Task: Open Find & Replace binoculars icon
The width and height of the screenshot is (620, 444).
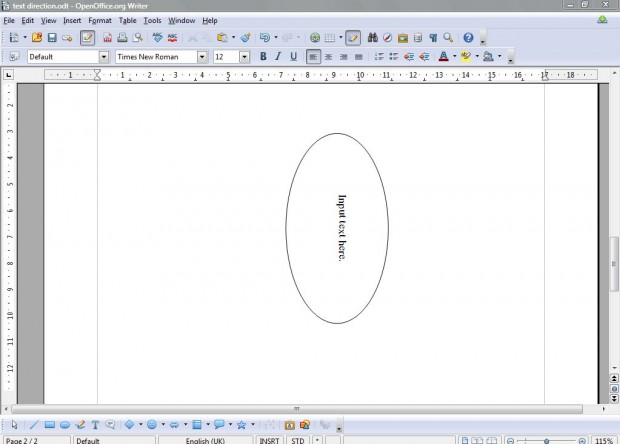Action: 371,38
